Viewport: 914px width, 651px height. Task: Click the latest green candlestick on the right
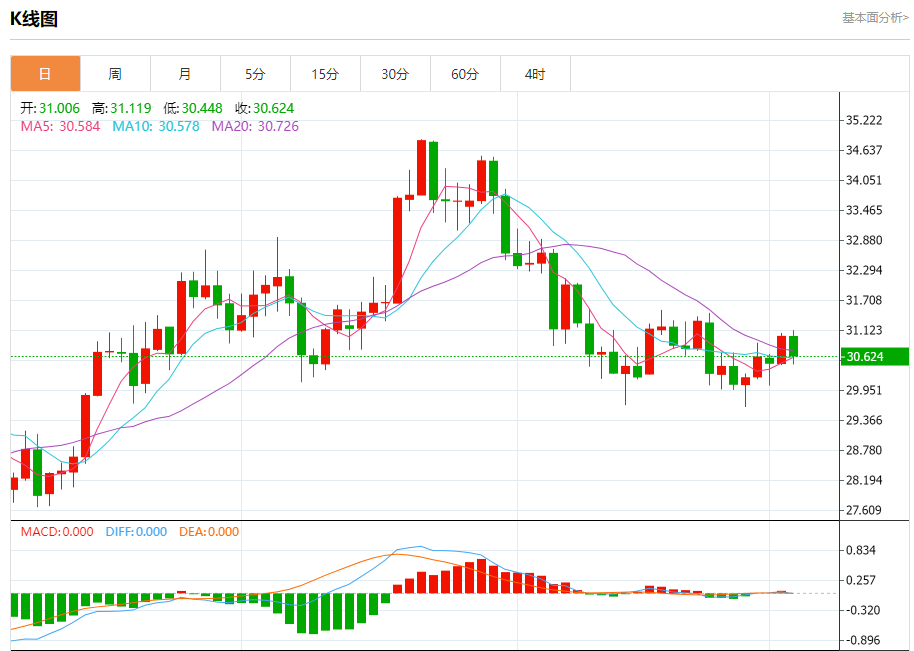pos(793,346)
